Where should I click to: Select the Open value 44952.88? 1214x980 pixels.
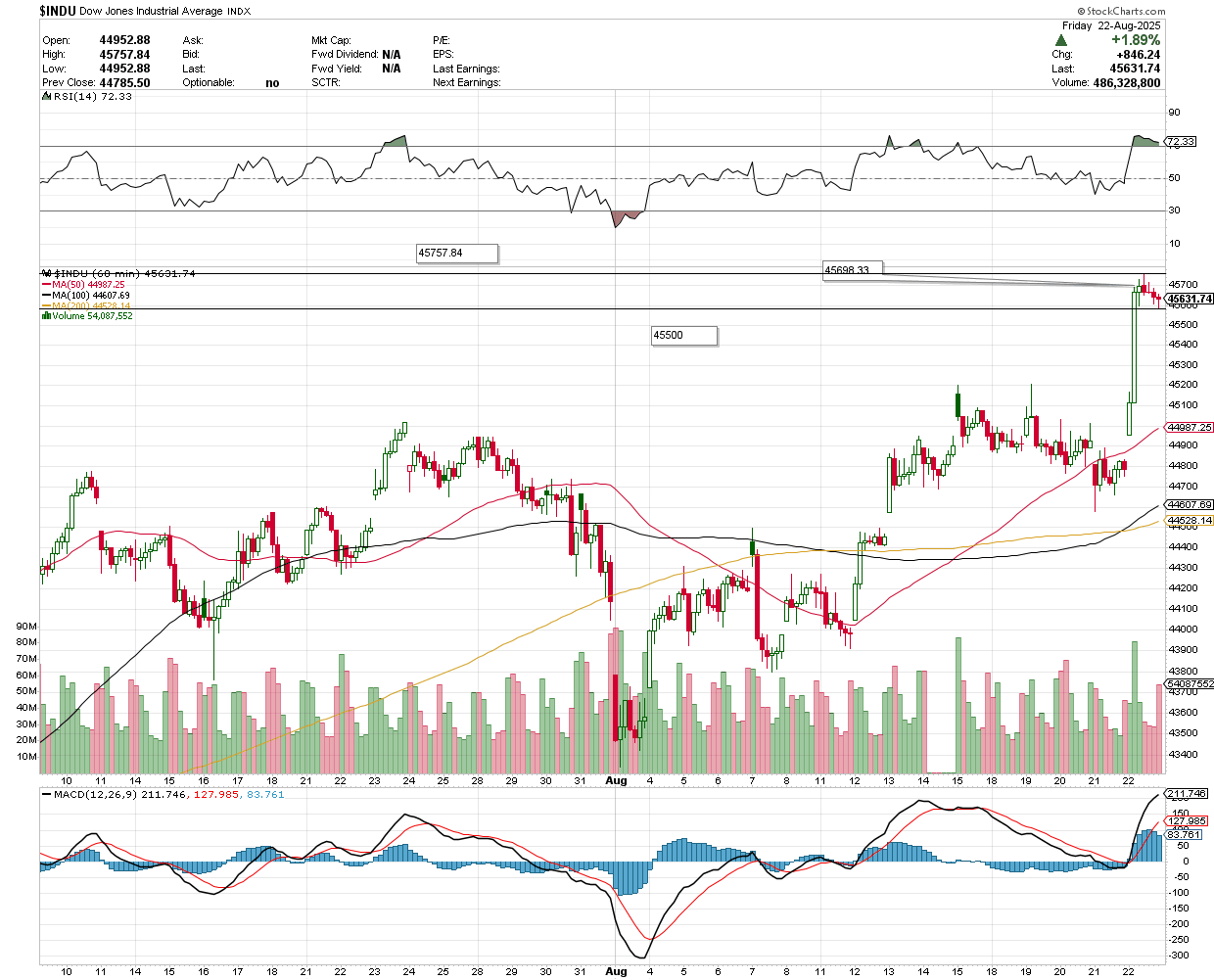[x=124, y=40]
